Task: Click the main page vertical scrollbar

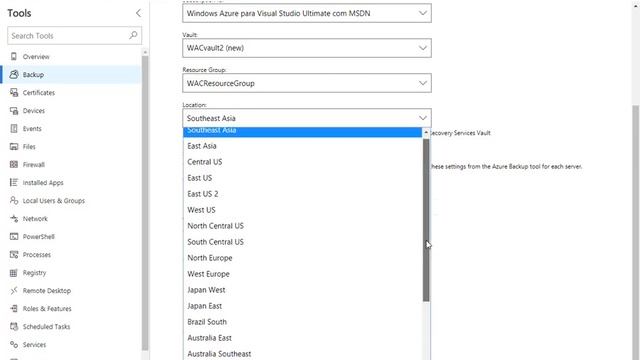Action: tap(636, 233)
